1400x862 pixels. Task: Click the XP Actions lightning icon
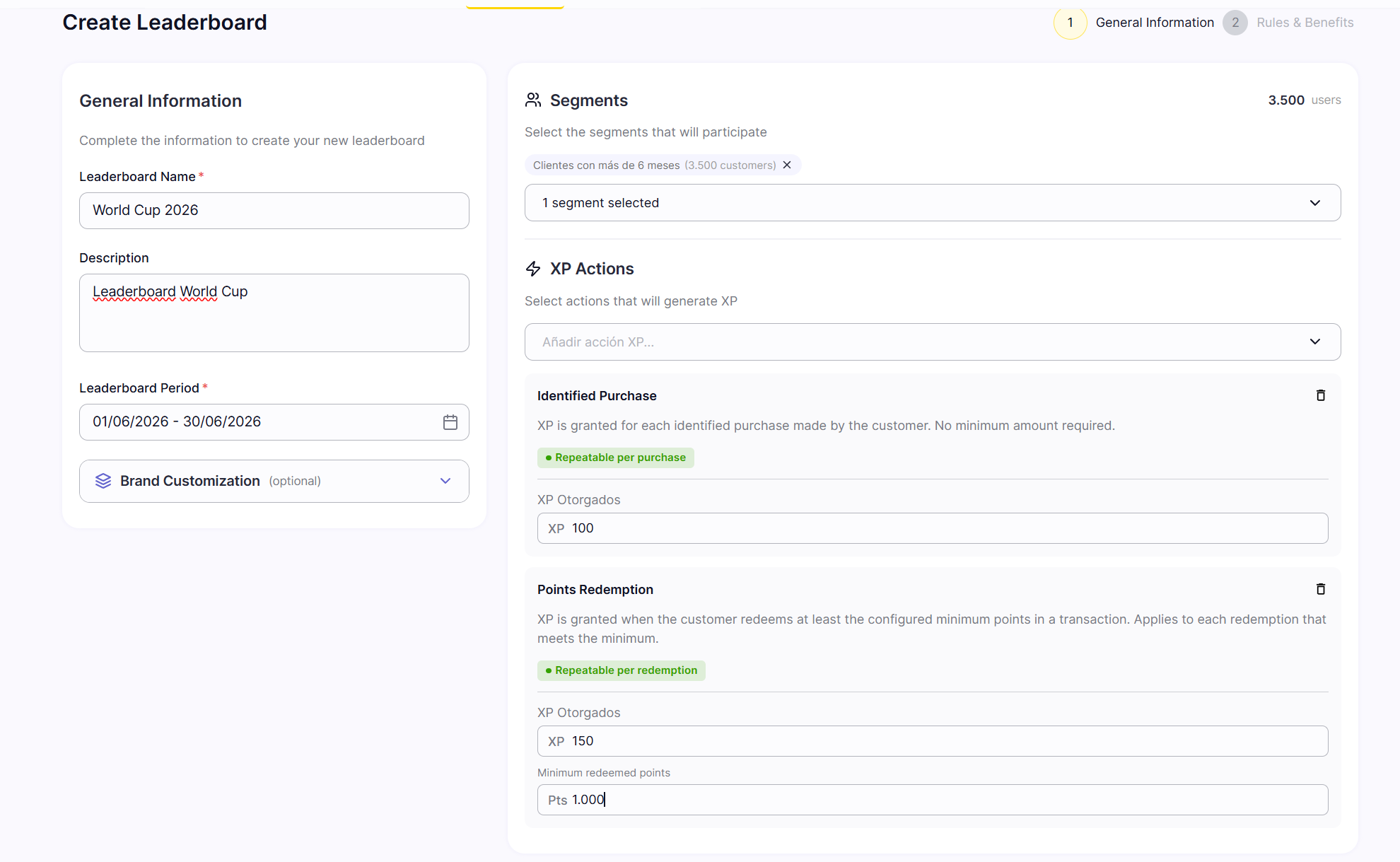tap(533, 269)
